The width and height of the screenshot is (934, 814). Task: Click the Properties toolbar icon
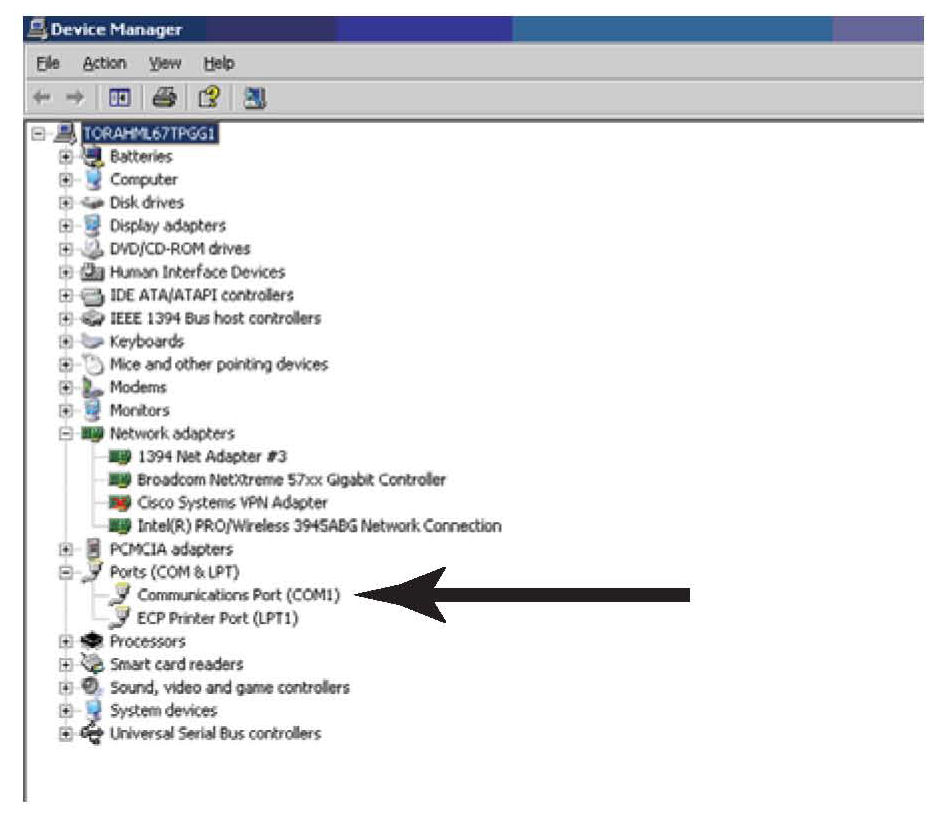click(x=122, y=98)
